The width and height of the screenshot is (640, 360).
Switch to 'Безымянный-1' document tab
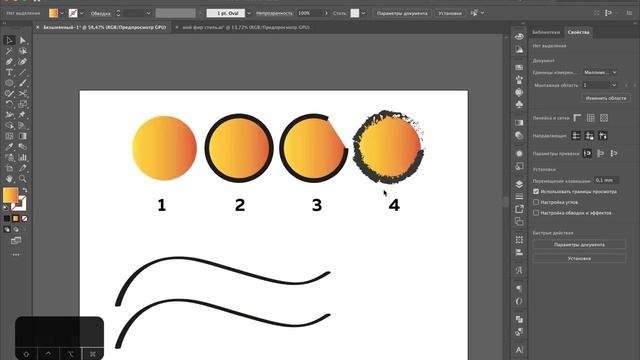(x=104, y=27)
